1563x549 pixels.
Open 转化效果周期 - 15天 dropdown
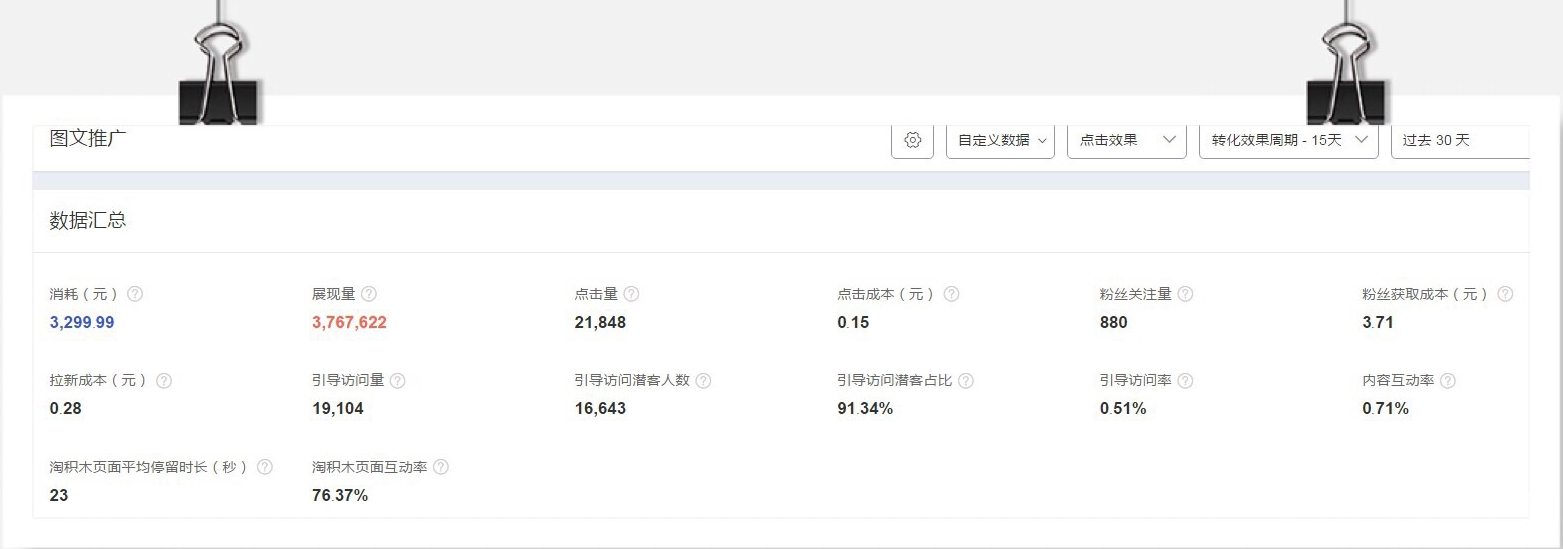pos(1289,140)
